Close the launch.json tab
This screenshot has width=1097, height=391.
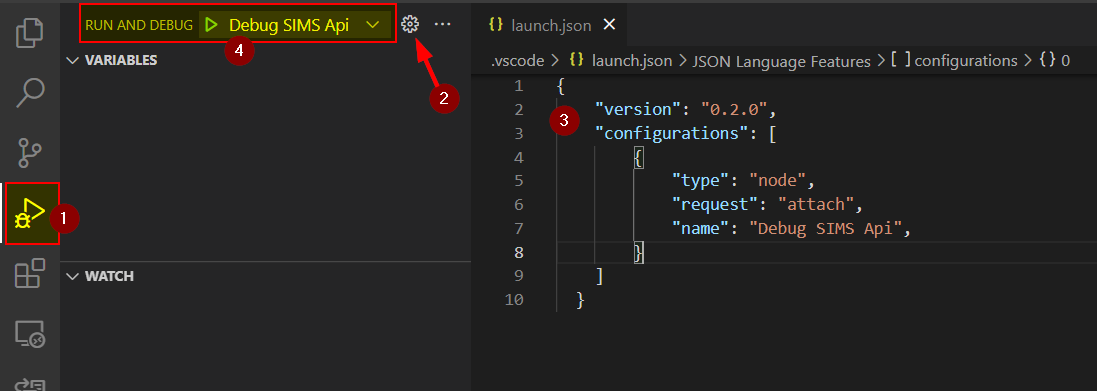tap(609, 25)
